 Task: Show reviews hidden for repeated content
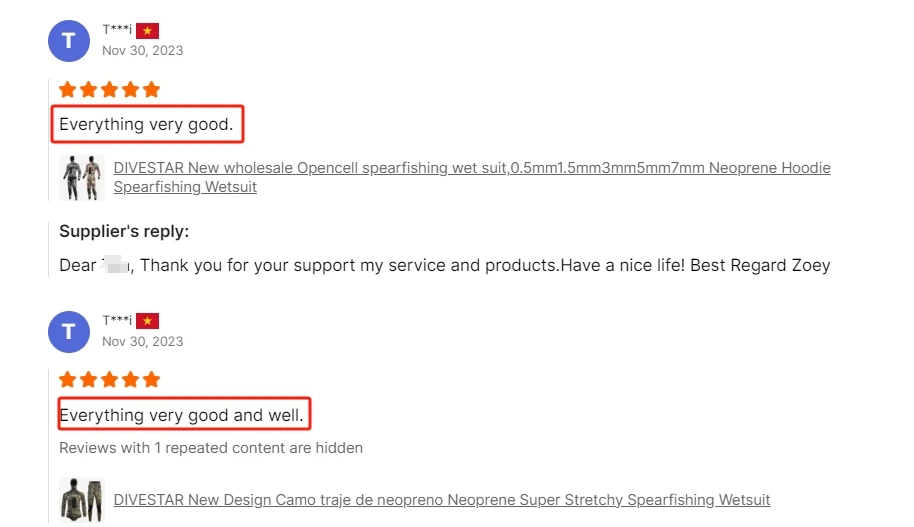211,448
